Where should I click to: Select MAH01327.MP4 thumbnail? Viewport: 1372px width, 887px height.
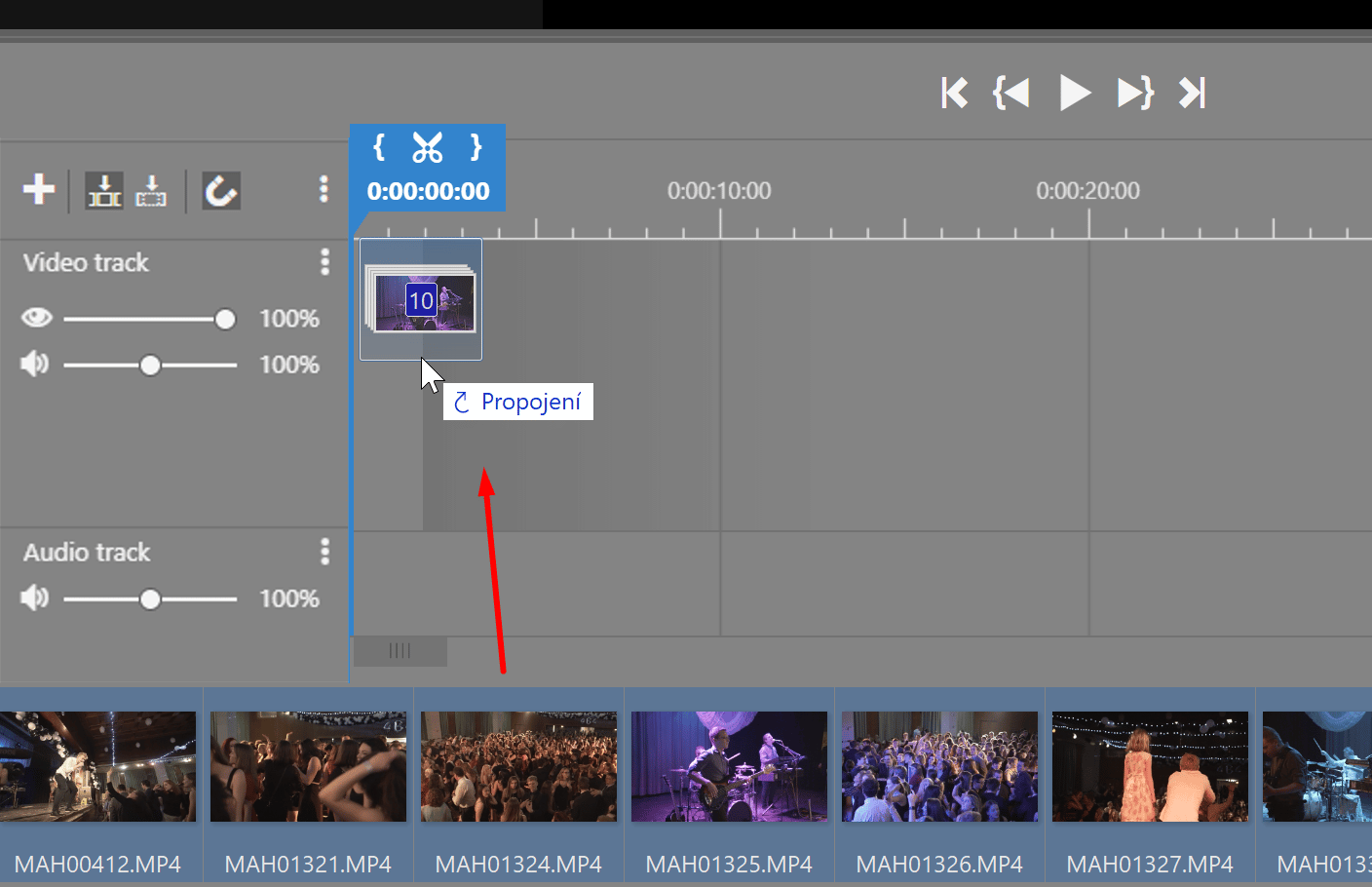point(1150,766)
